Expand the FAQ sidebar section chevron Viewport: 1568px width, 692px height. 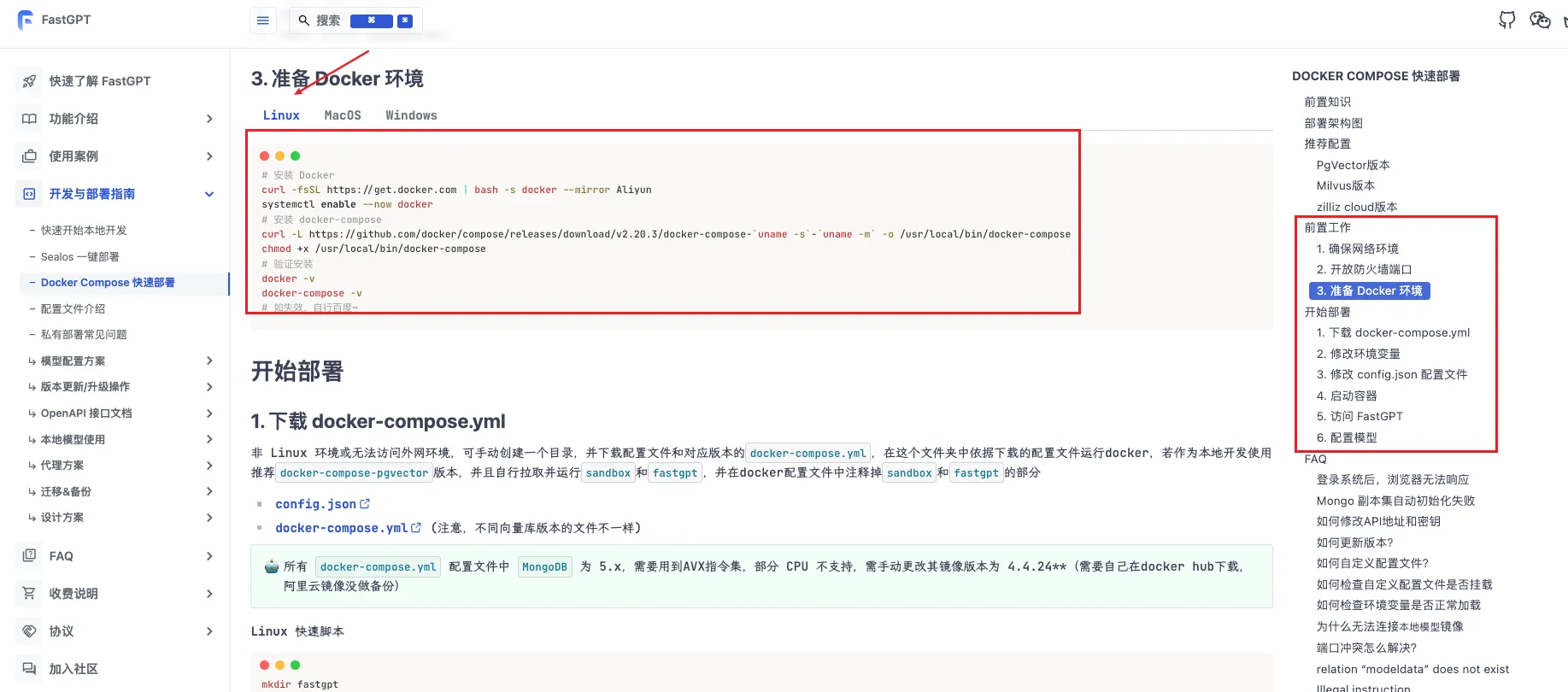pos(209,556)
